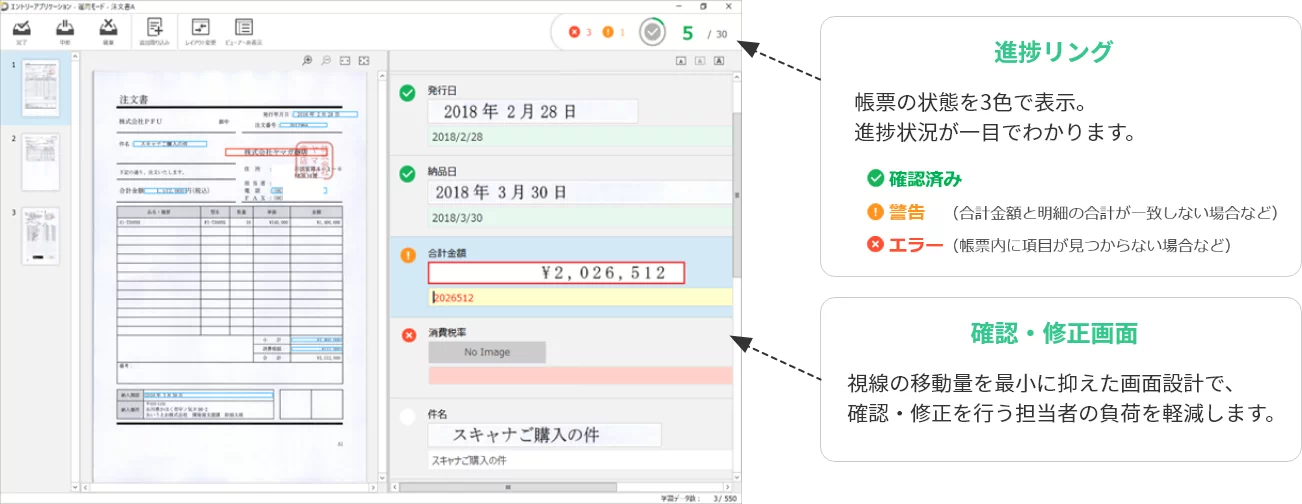Click the red error count icon
The width and height of the screenshot is (1302, 504).
point(574,32)
